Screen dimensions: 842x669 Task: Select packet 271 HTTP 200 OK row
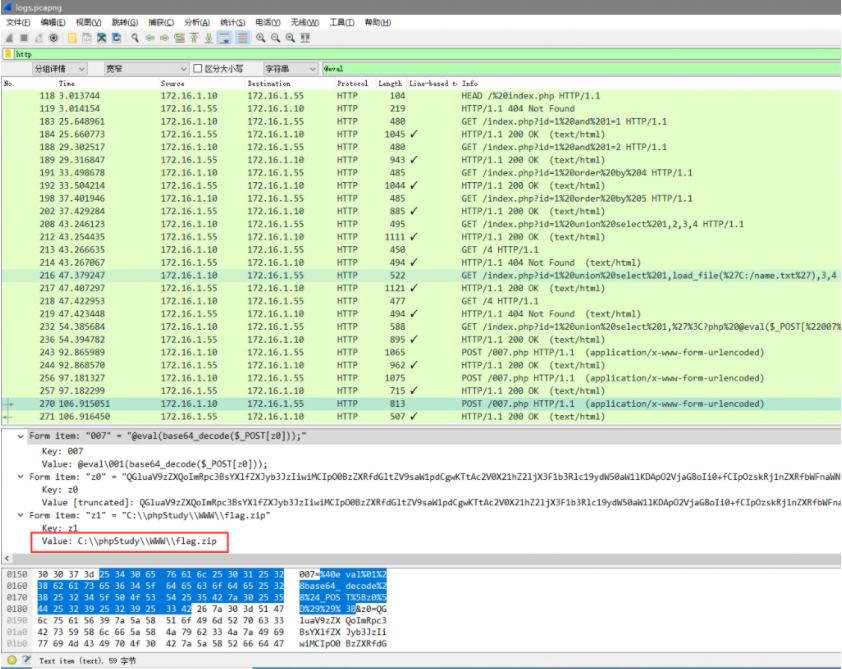click(422, 417)
